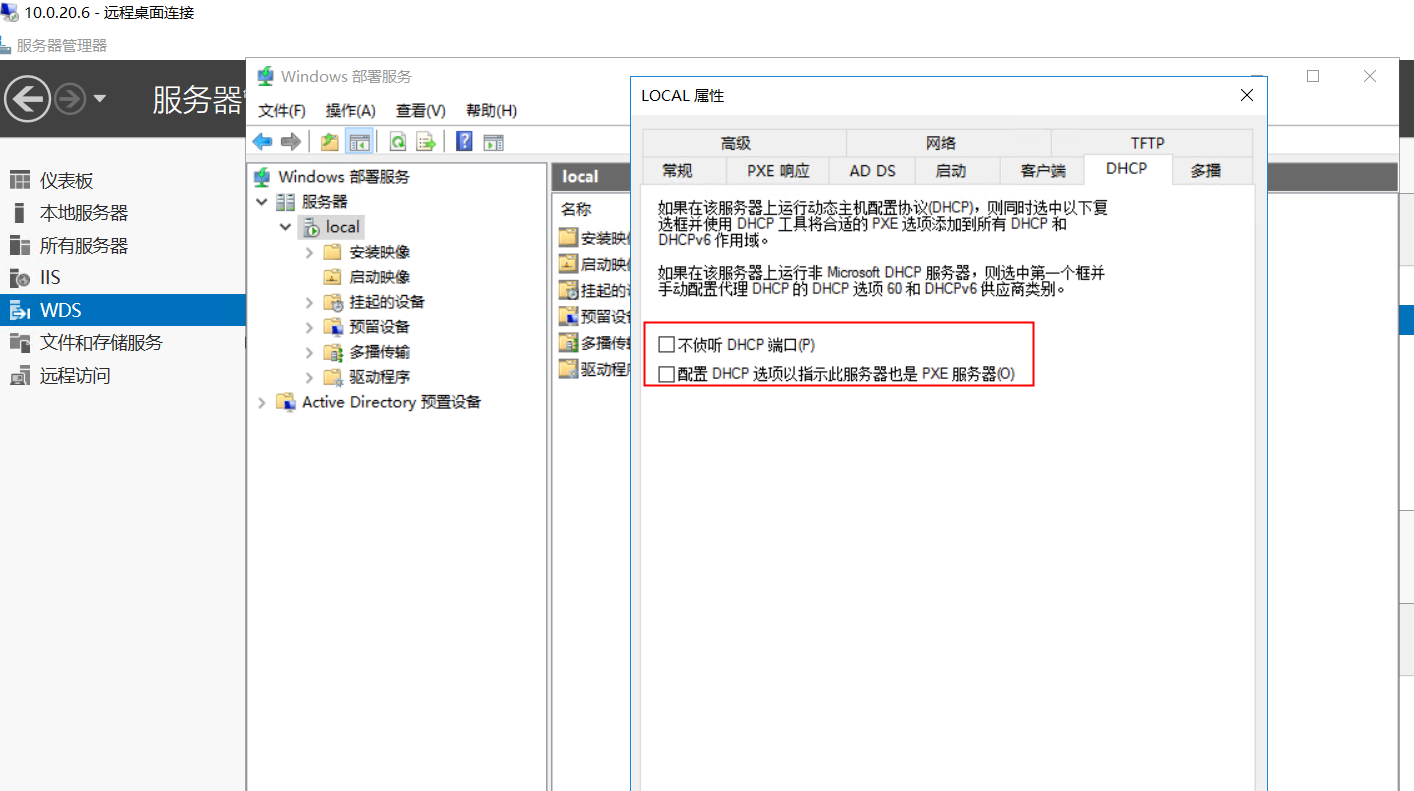1414x791 pixels.
Task: Open 文件和存储服务 icon in Server Manager sidebar
Action: (20, 343)
